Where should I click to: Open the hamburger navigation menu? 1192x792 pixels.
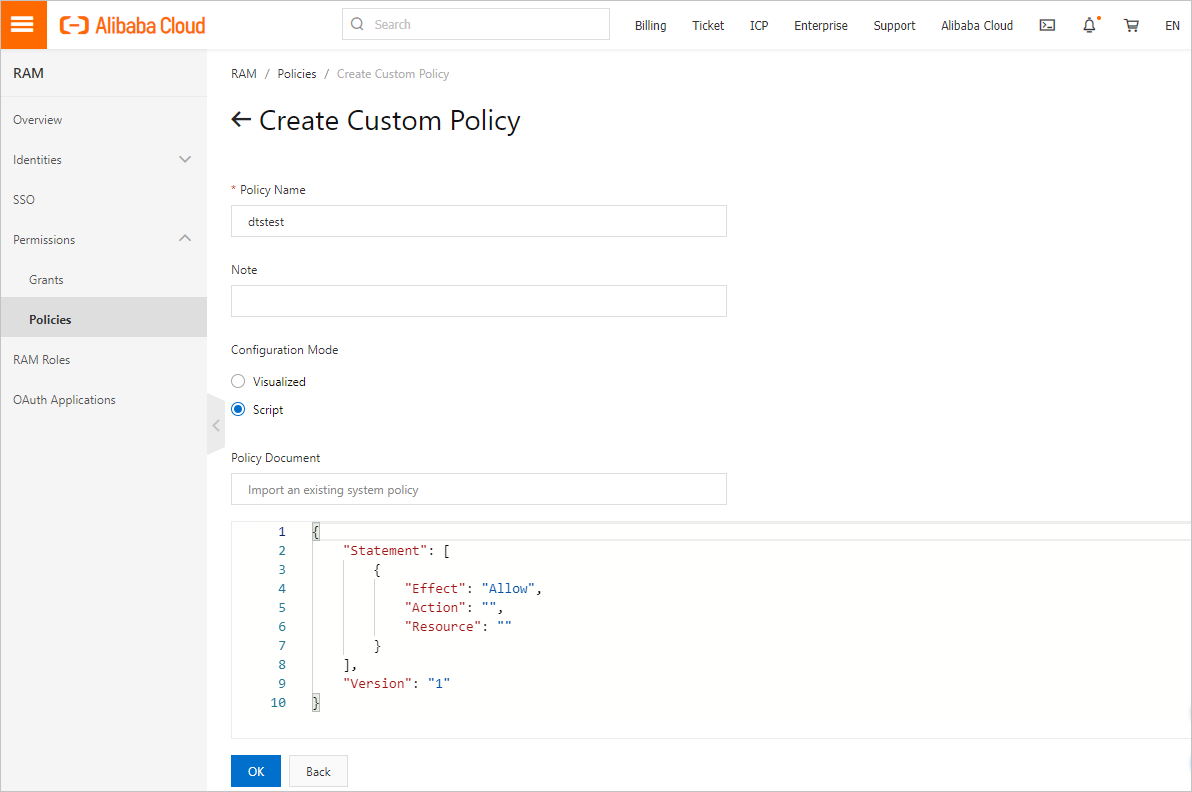pos(24,24)
